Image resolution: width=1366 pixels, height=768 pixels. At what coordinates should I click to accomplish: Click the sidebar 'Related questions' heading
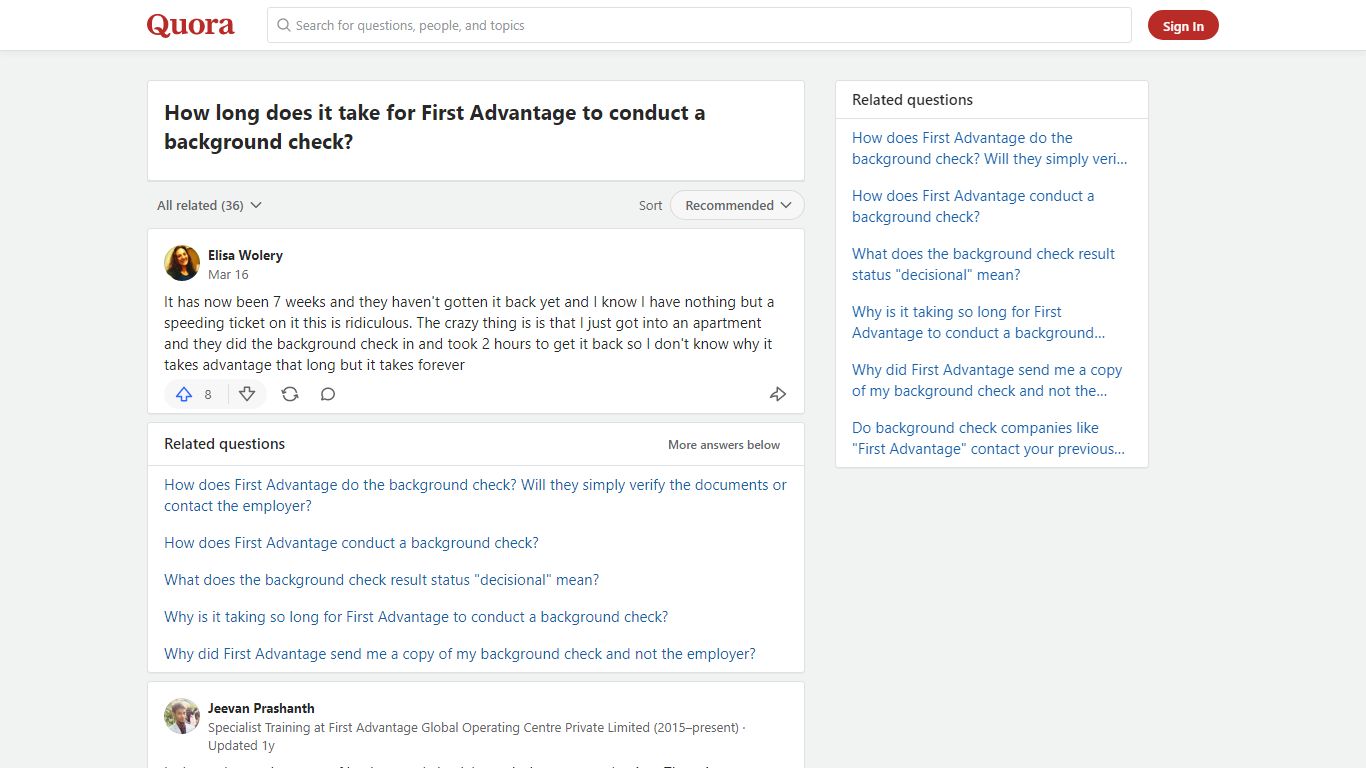(x=912, y=100)
